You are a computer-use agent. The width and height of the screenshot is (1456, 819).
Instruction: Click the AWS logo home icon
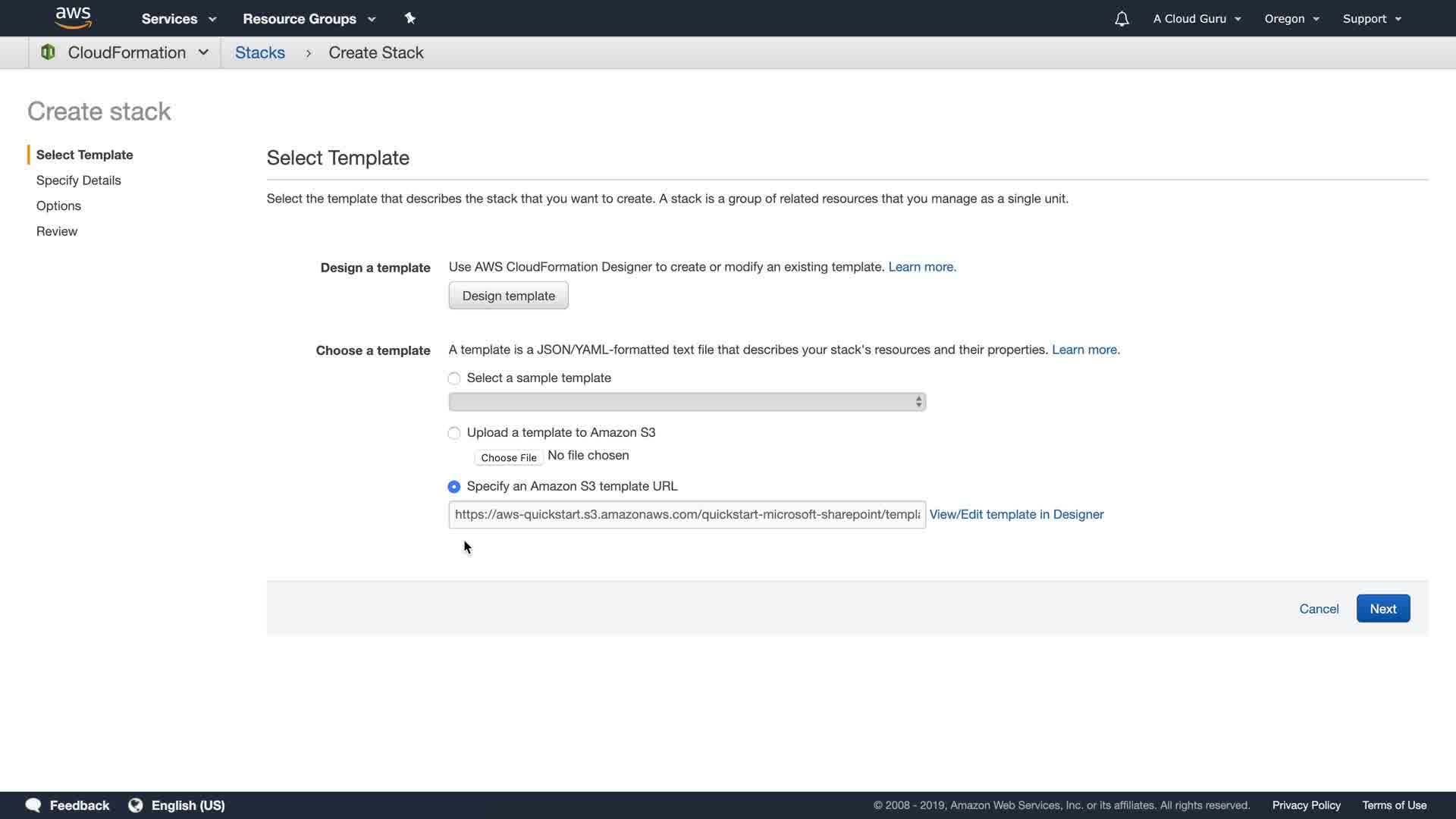pyautogui.click(x=73, y=17)
